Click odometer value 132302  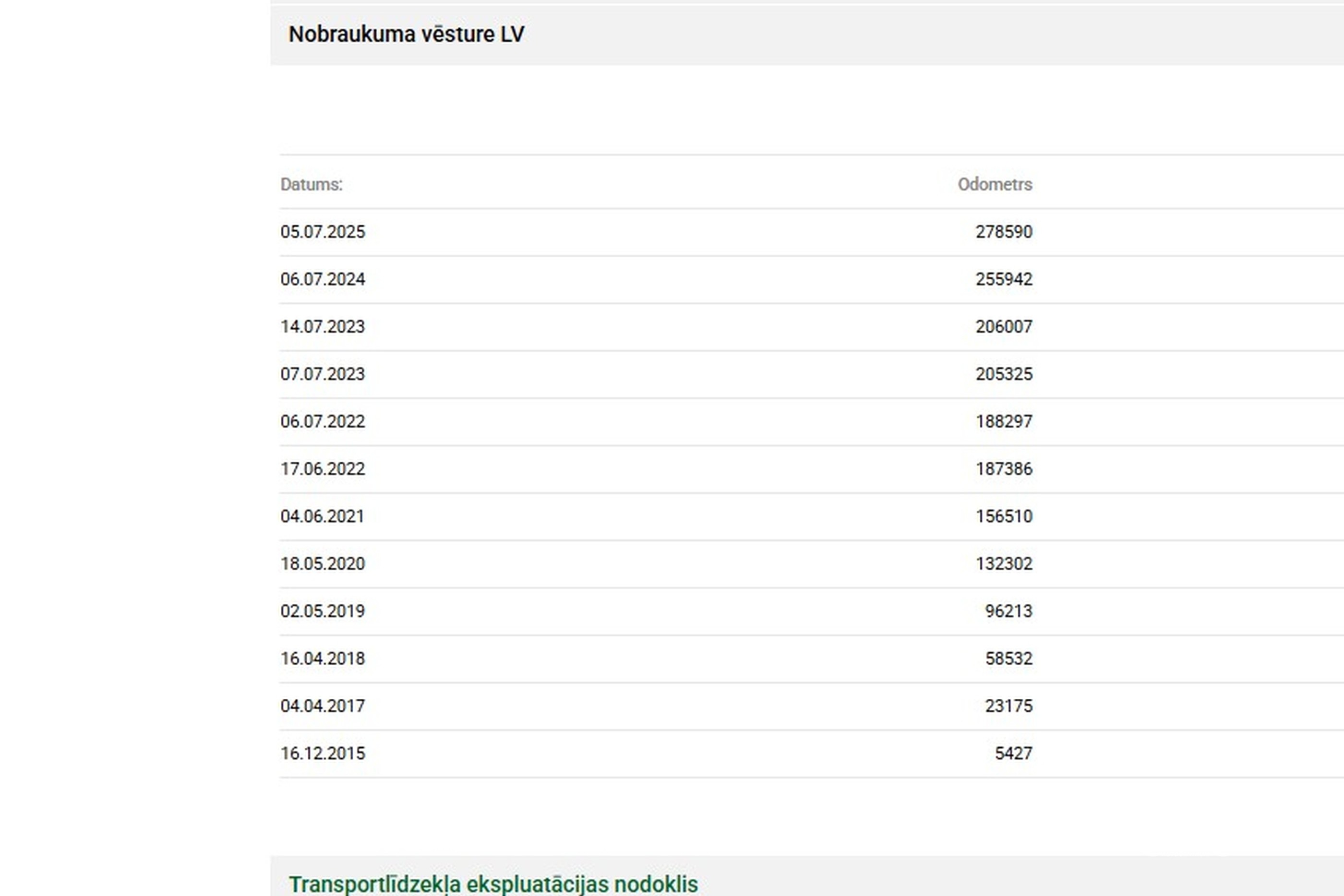click(1003, 564)
